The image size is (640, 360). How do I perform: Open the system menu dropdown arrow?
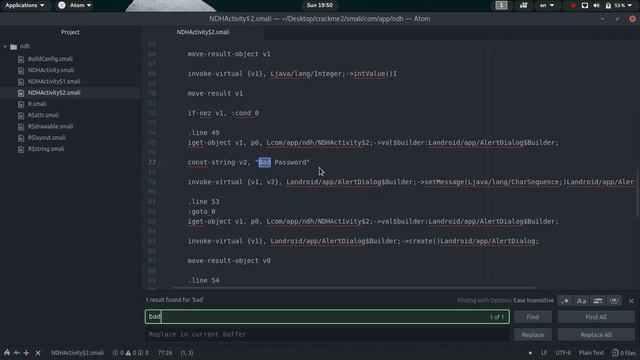coord(630,5)
